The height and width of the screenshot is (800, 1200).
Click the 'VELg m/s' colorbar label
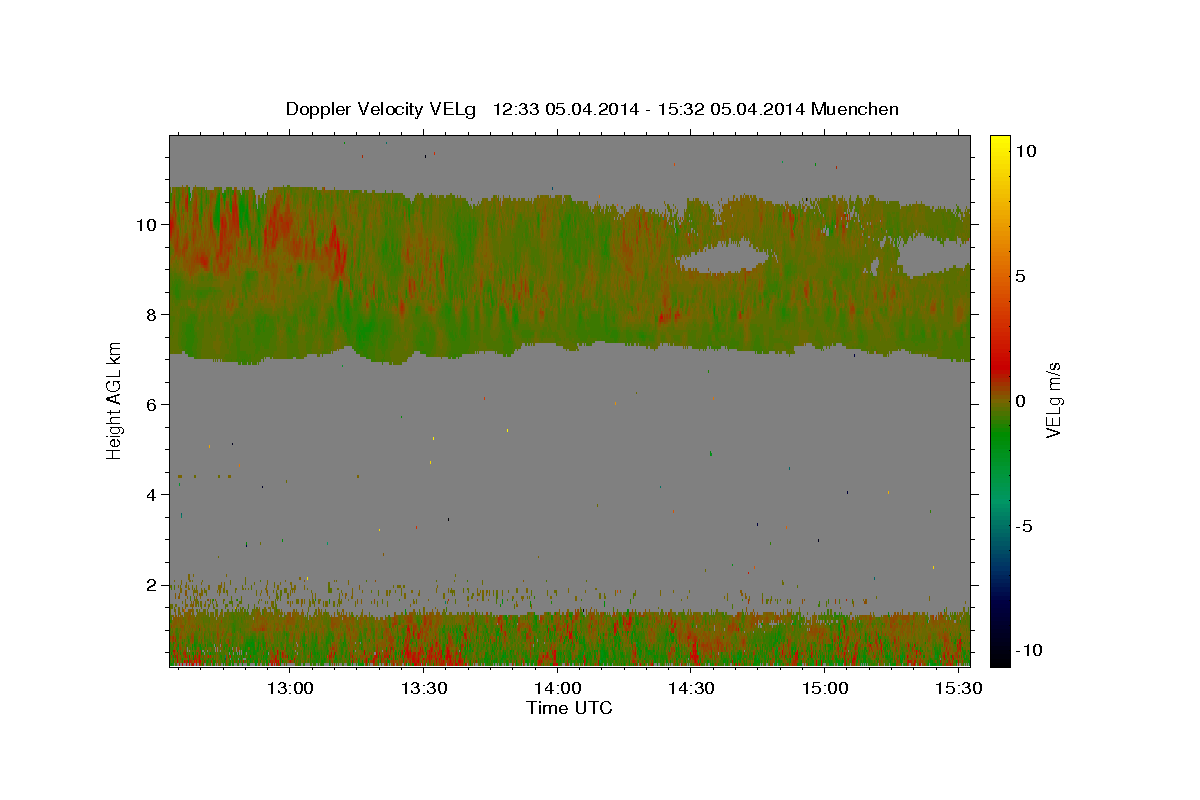1053,400
